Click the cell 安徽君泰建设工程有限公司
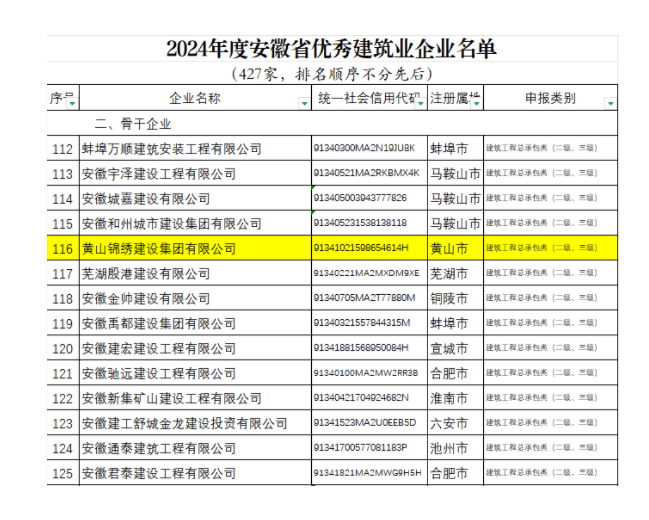 (158, 472)
